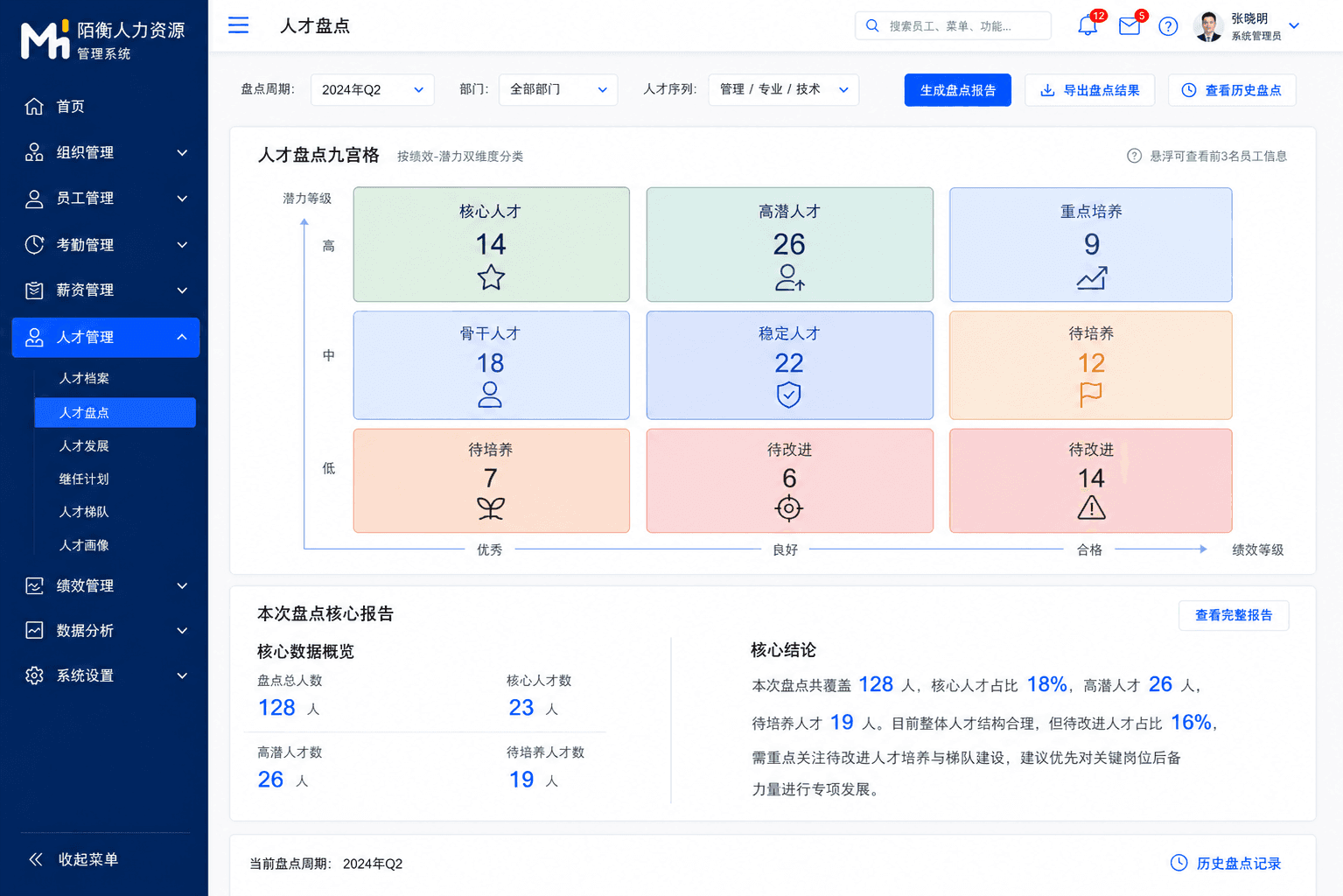The height and width of the screenshot is (896, 1343).
Task: Click the 考勤管理 clock icon
Action: 34,244
